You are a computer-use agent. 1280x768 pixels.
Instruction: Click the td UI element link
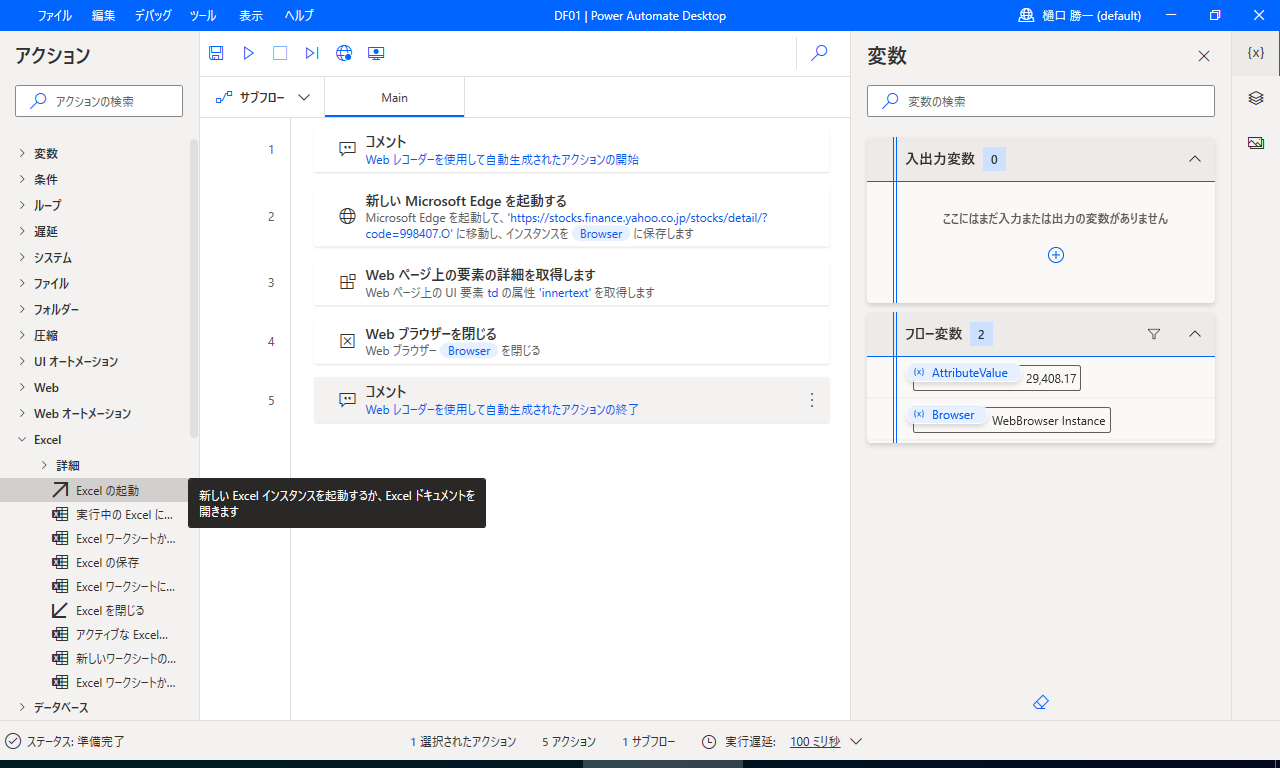[x=493, y=293]
